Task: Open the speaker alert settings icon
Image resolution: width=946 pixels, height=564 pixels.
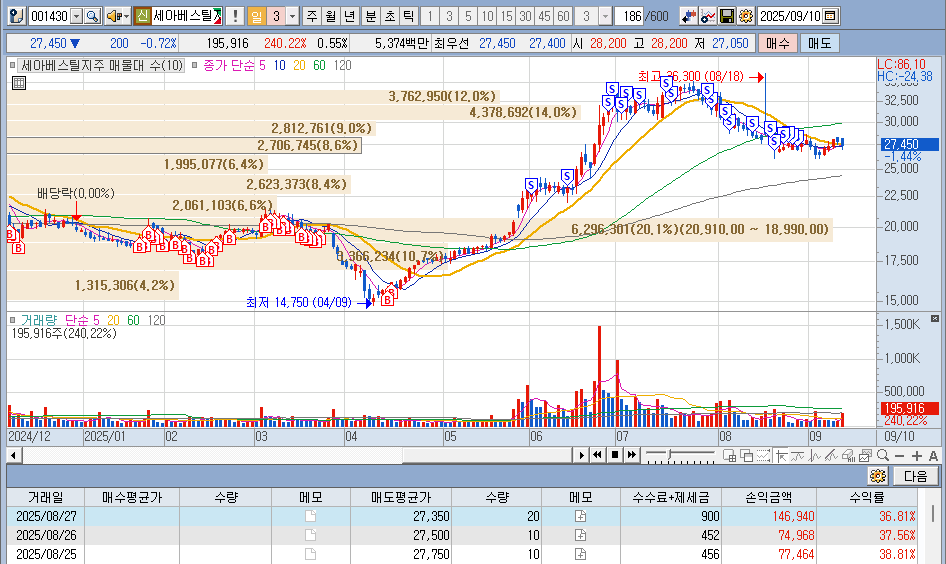Action: tap(113, 16)
